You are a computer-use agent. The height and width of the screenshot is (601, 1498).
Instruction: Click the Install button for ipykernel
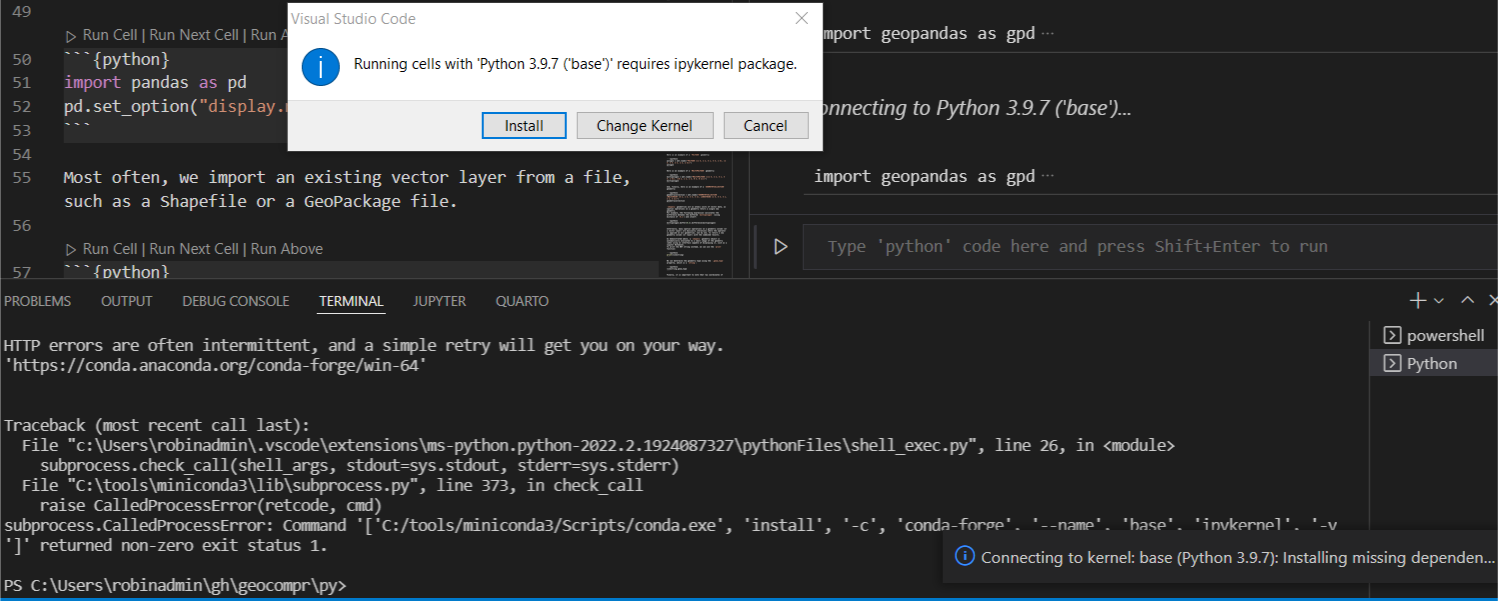click(523, 125)
